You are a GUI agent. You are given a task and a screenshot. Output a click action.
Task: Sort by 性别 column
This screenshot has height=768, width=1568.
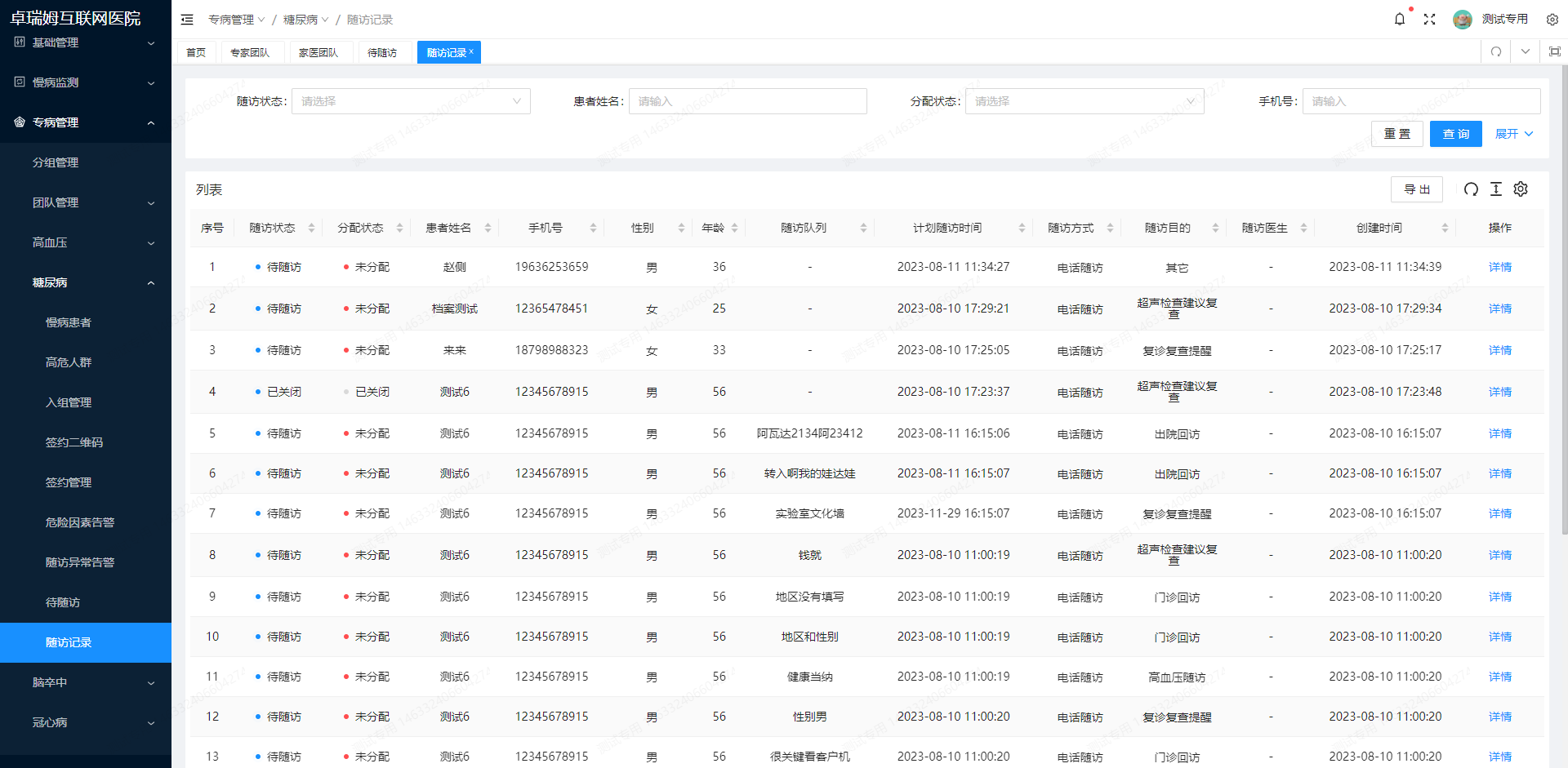click(x=681, y=228)
